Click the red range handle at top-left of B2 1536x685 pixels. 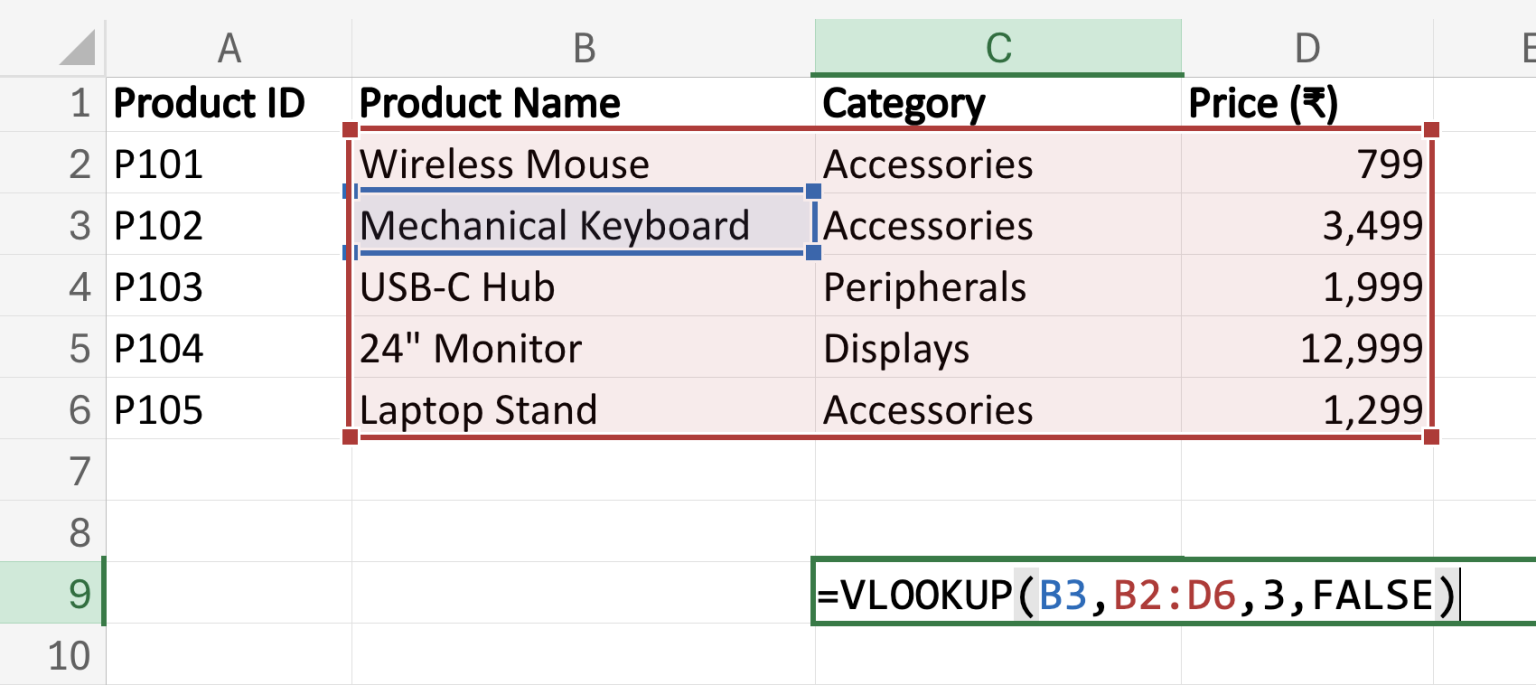(x=349, y=129)
